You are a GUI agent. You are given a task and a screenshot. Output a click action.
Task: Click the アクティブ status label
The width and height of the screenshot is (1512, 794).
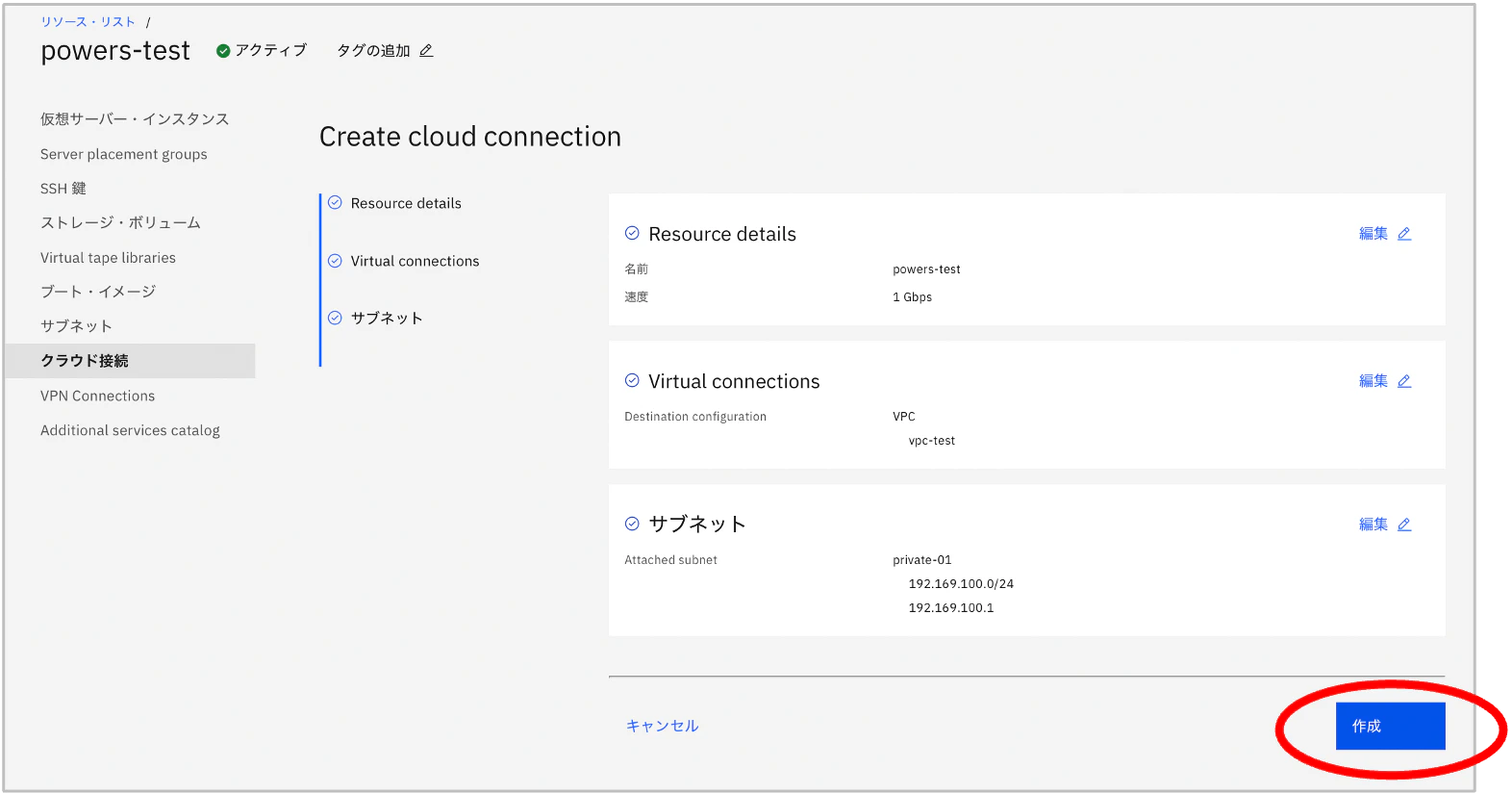tap(270, 50)
